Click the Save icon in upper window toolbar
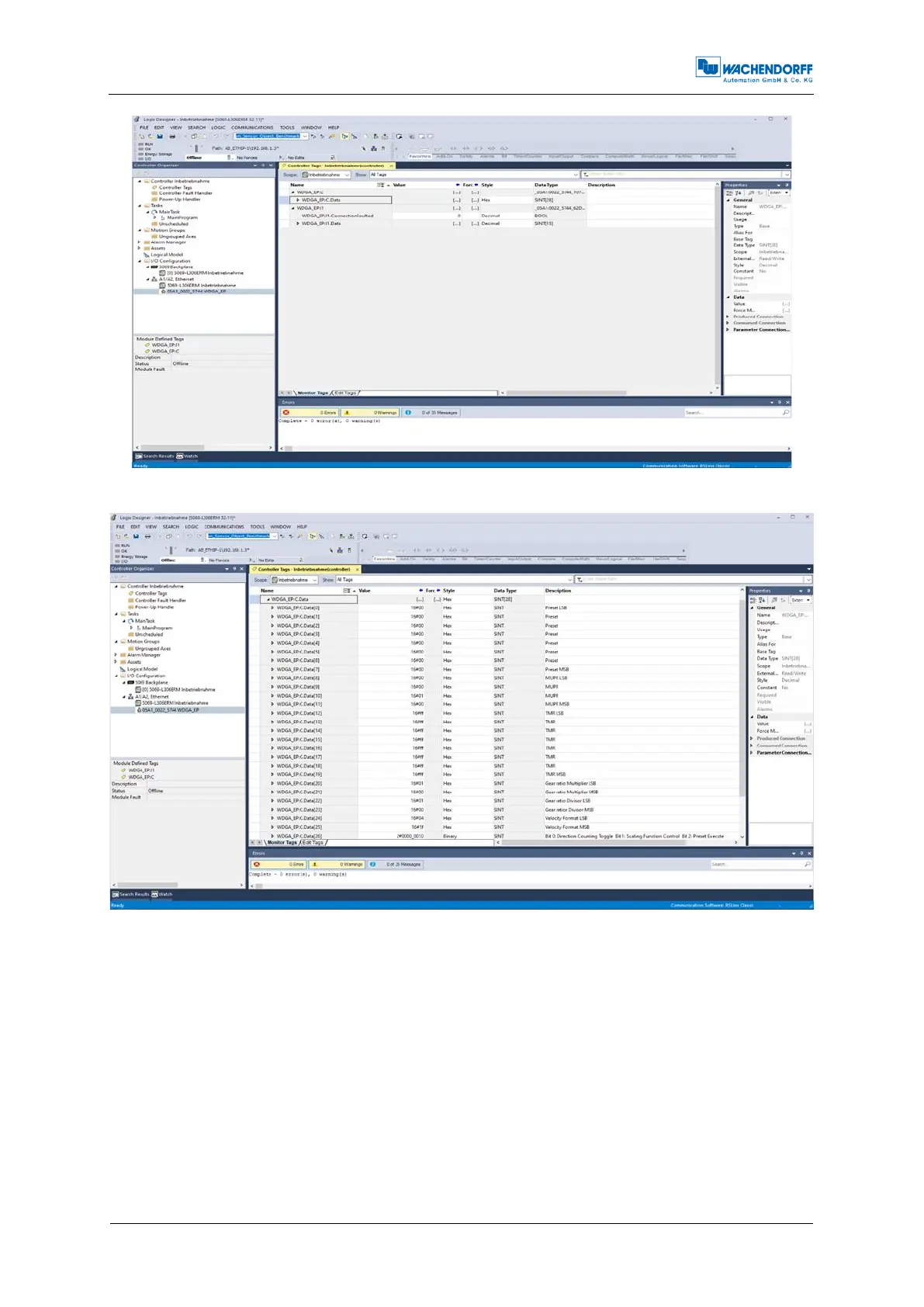The height and width of the screenshot is (1307, 924). point(160,137)
